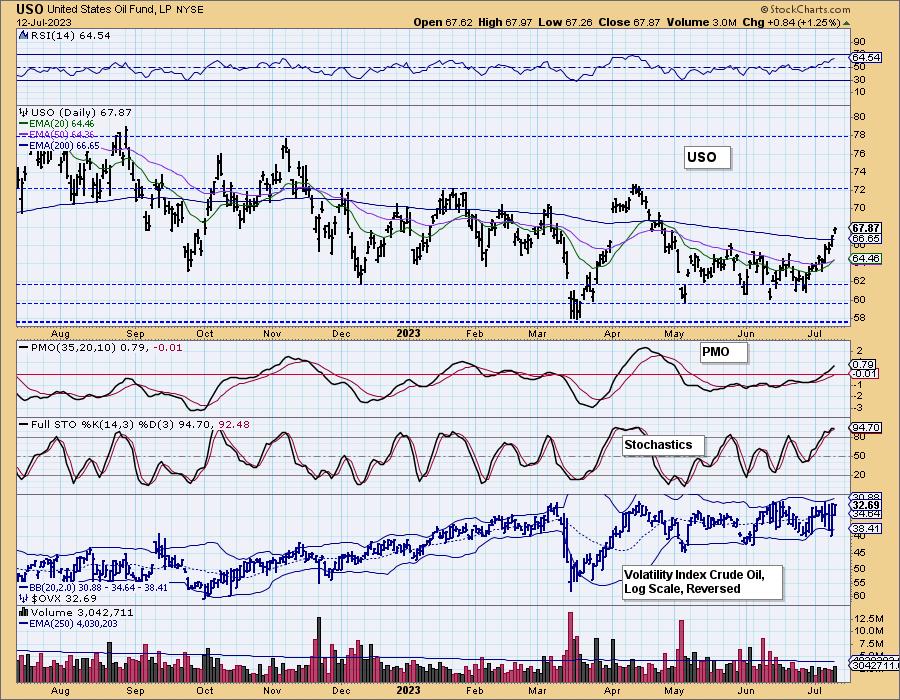Click the 90 label on RSI axis
Image resolution: width=900 pixels, height=700 pixels.
click(860, 41)
